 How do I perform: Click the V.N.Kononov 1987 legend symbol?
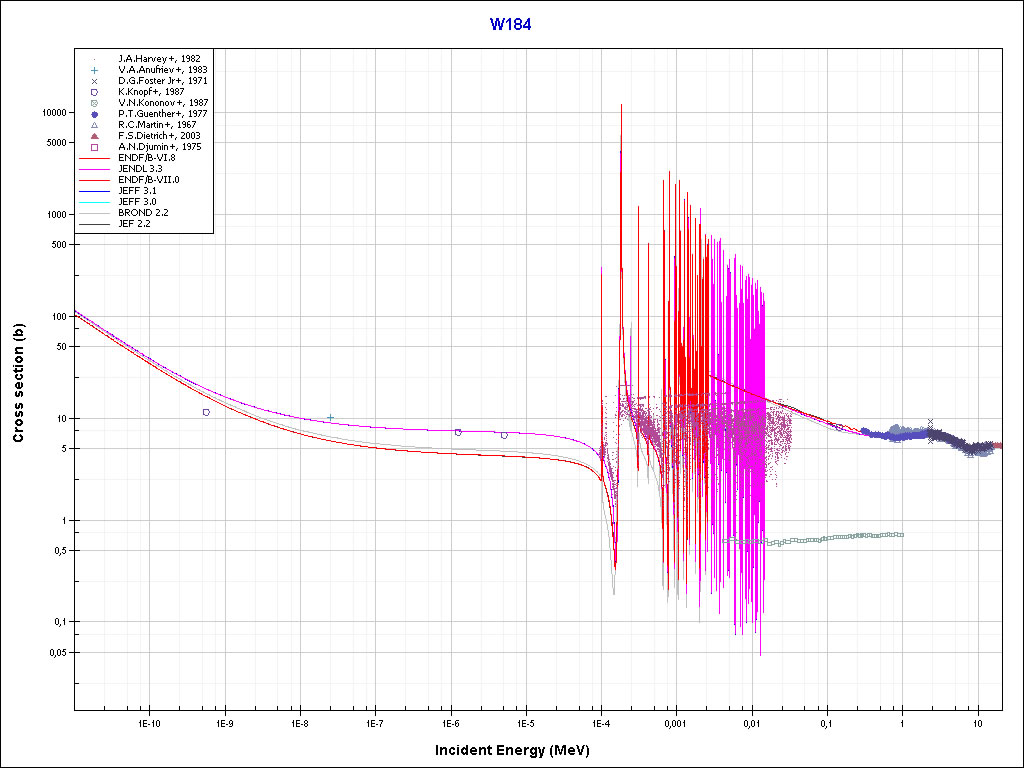pyautogui.click(x=94, y=103)
